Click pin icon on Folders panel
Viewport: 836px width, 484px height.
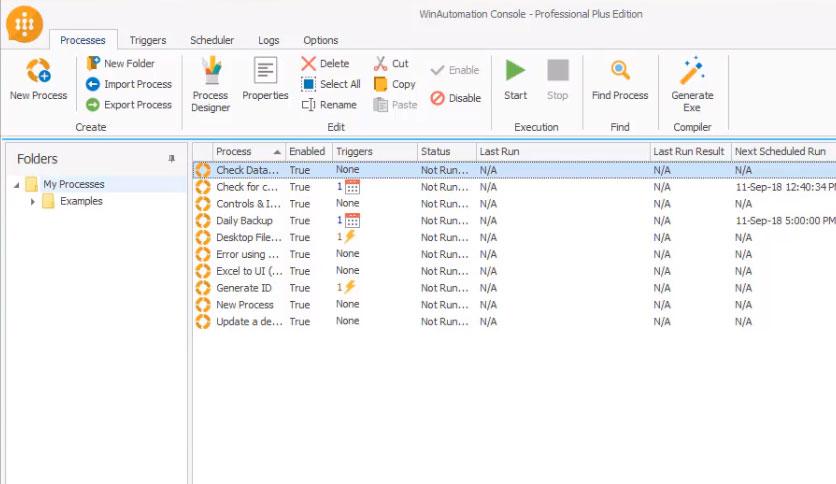pos(172,158)
